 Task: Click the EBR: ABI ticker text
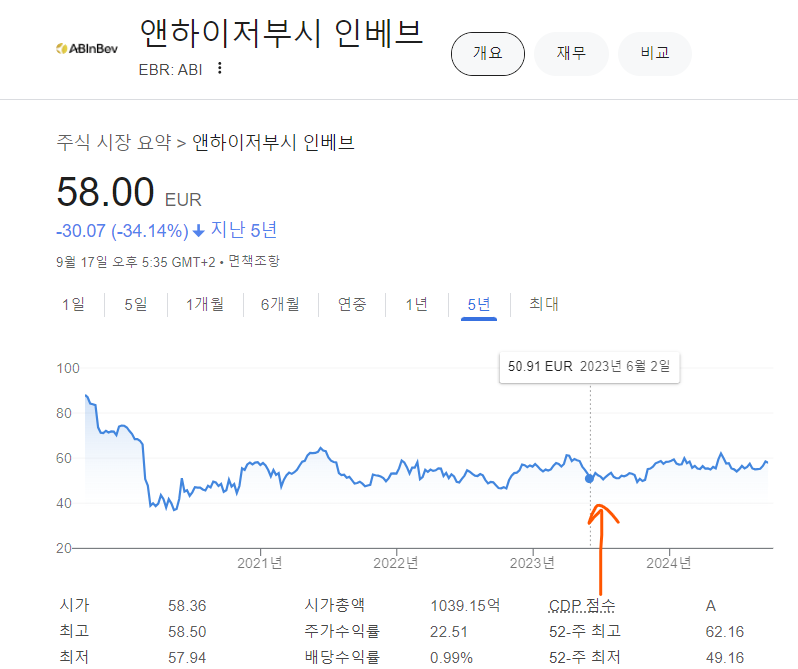(170, 70)
